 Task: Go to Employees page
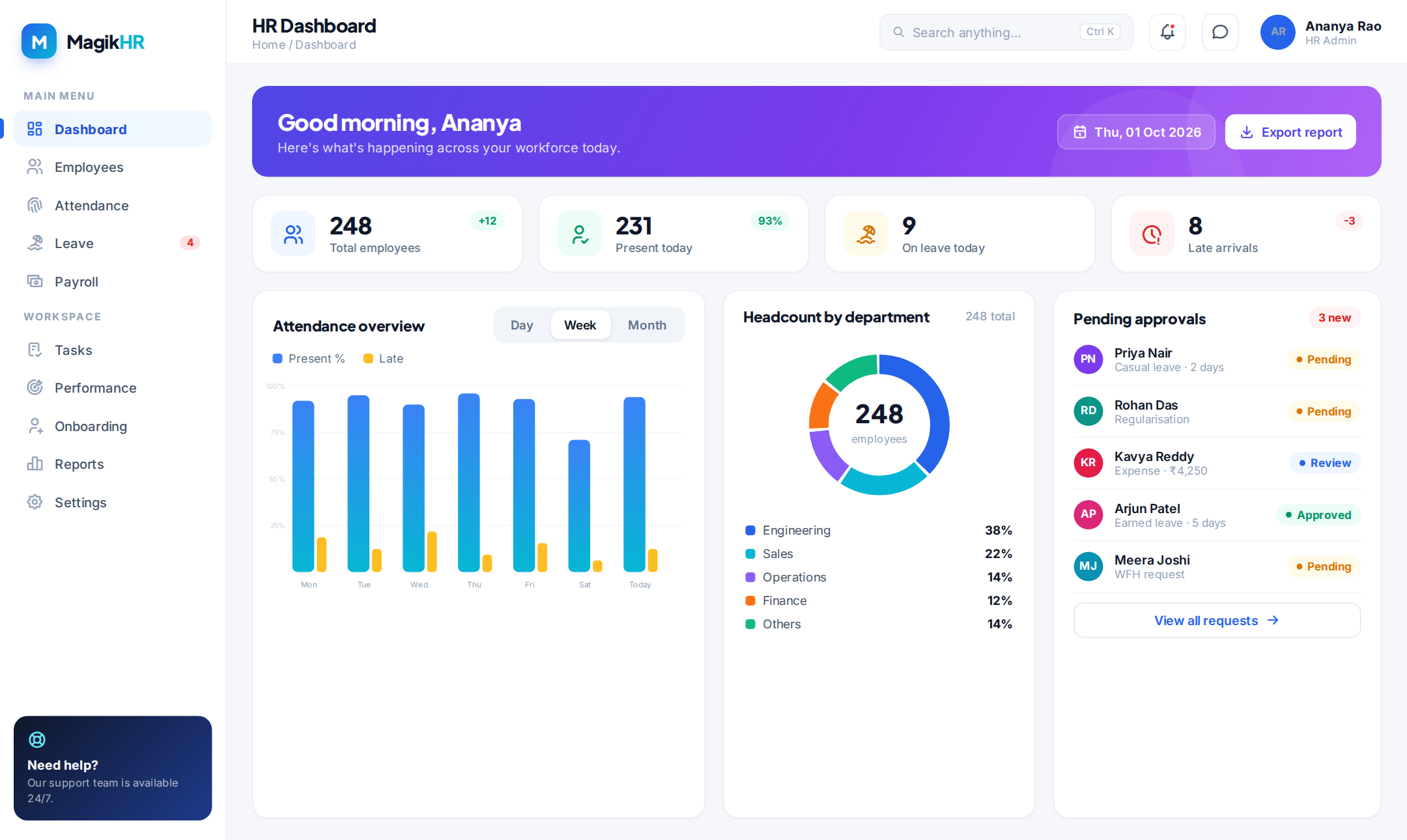pyautogui.click(x=113, y=167)
